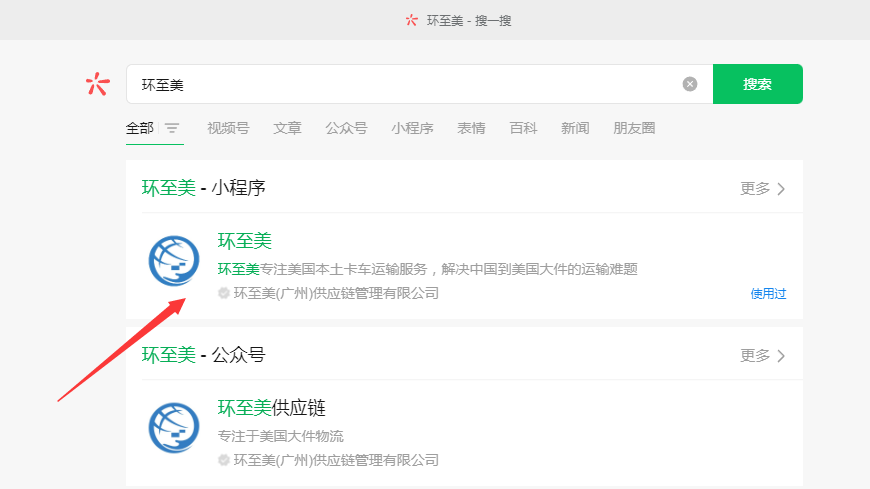This screenshot has height=489, width=870.
Task: Switch to the 视频号 tab
Action: [228, 128]
